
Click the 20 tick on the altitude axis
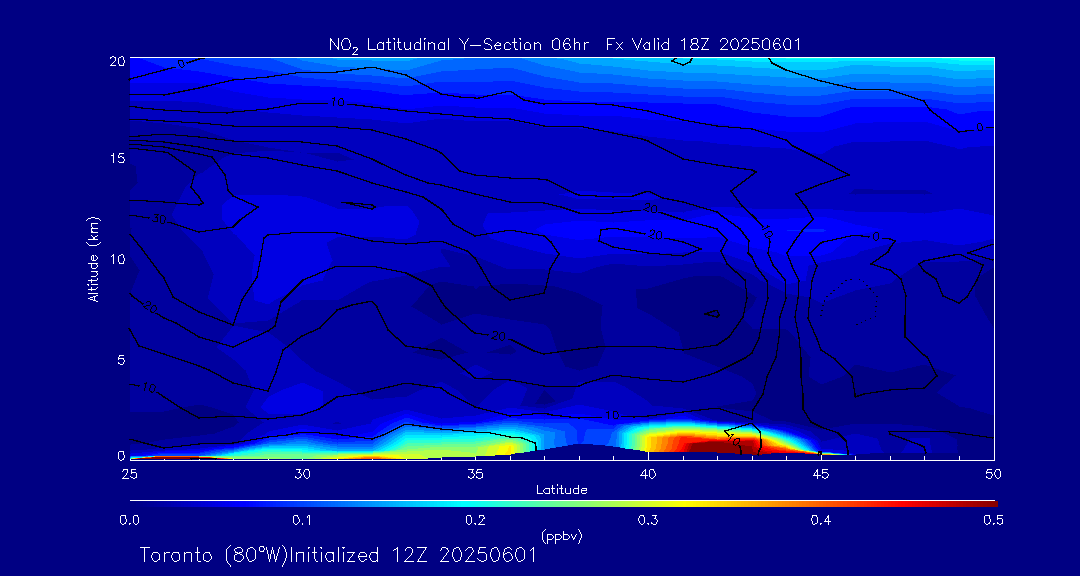coord(116,60)
